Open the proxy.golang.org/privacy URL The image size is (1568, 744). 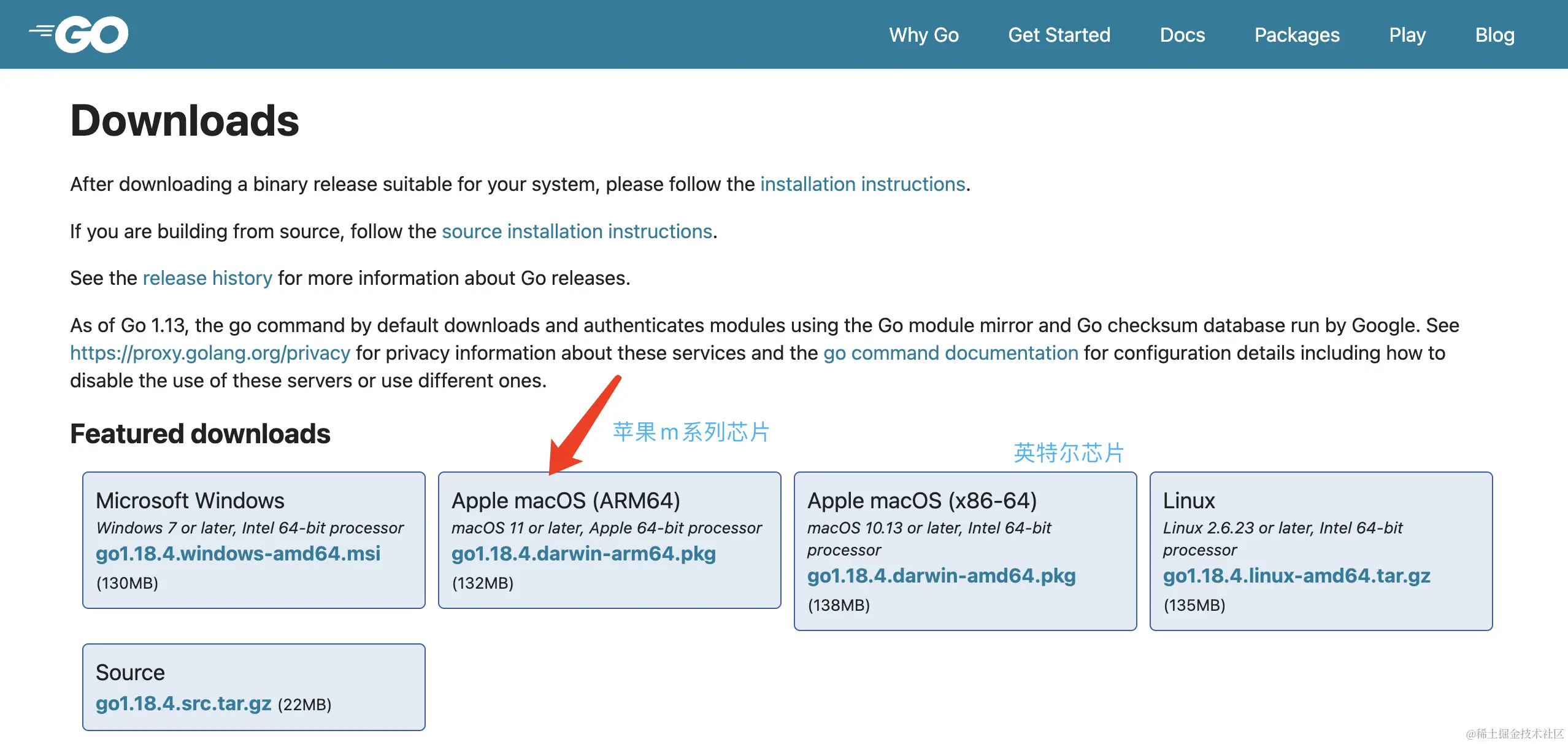(210, 353)
